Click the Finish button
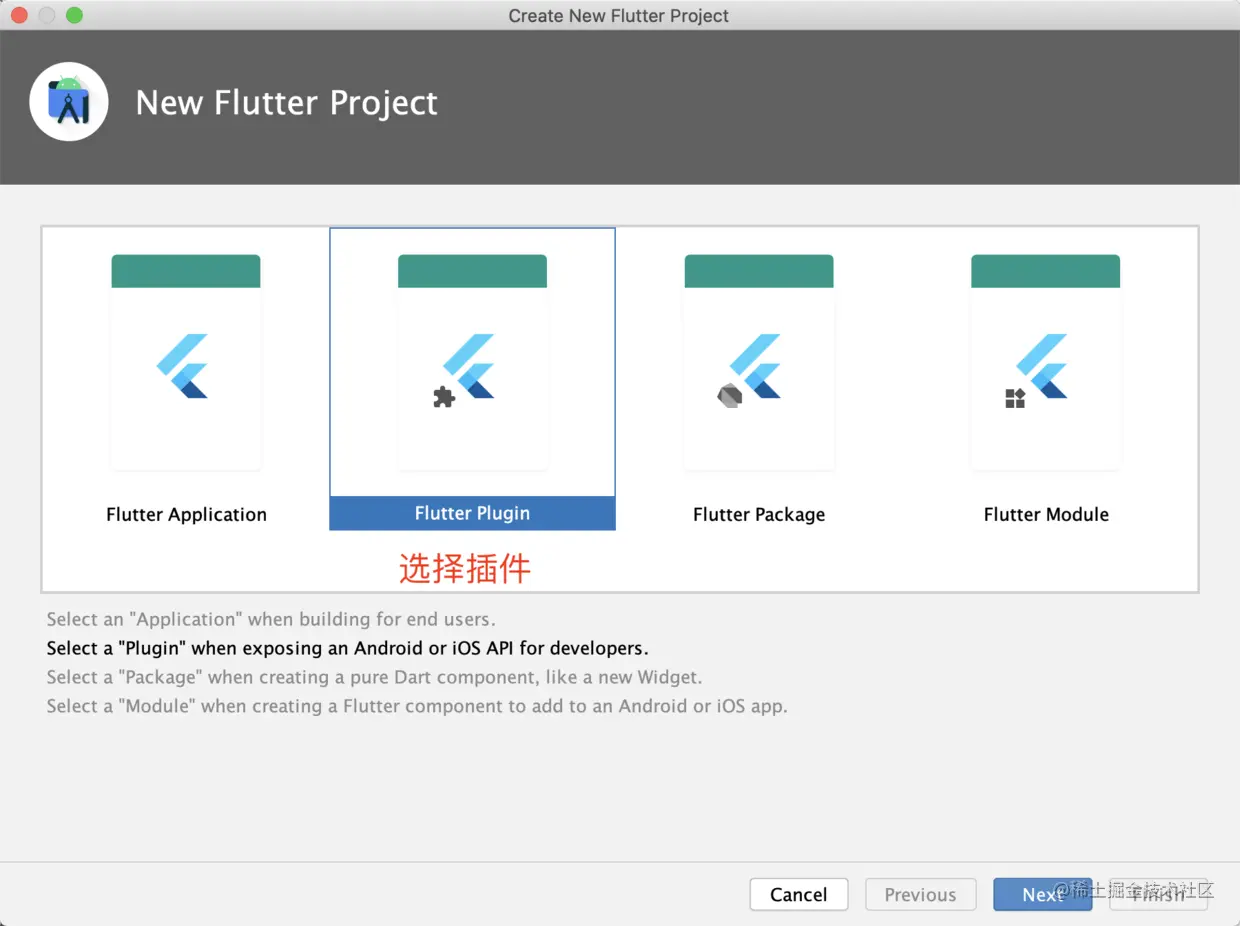Viewport: 1240px width, 926px height. (x=1158, y=895)
